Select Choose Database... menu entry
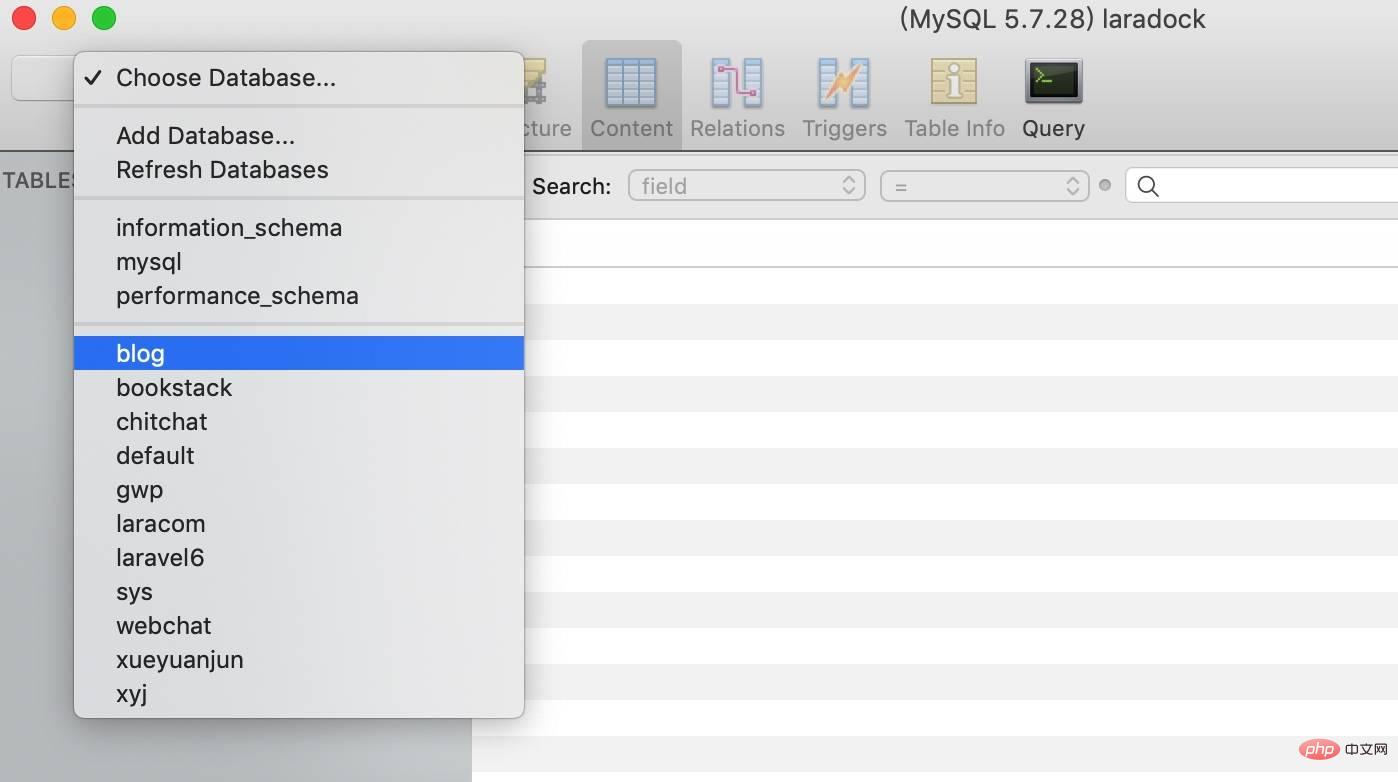Image resolution: width=1398 pixels, height=782 pixels. [299, 78]
